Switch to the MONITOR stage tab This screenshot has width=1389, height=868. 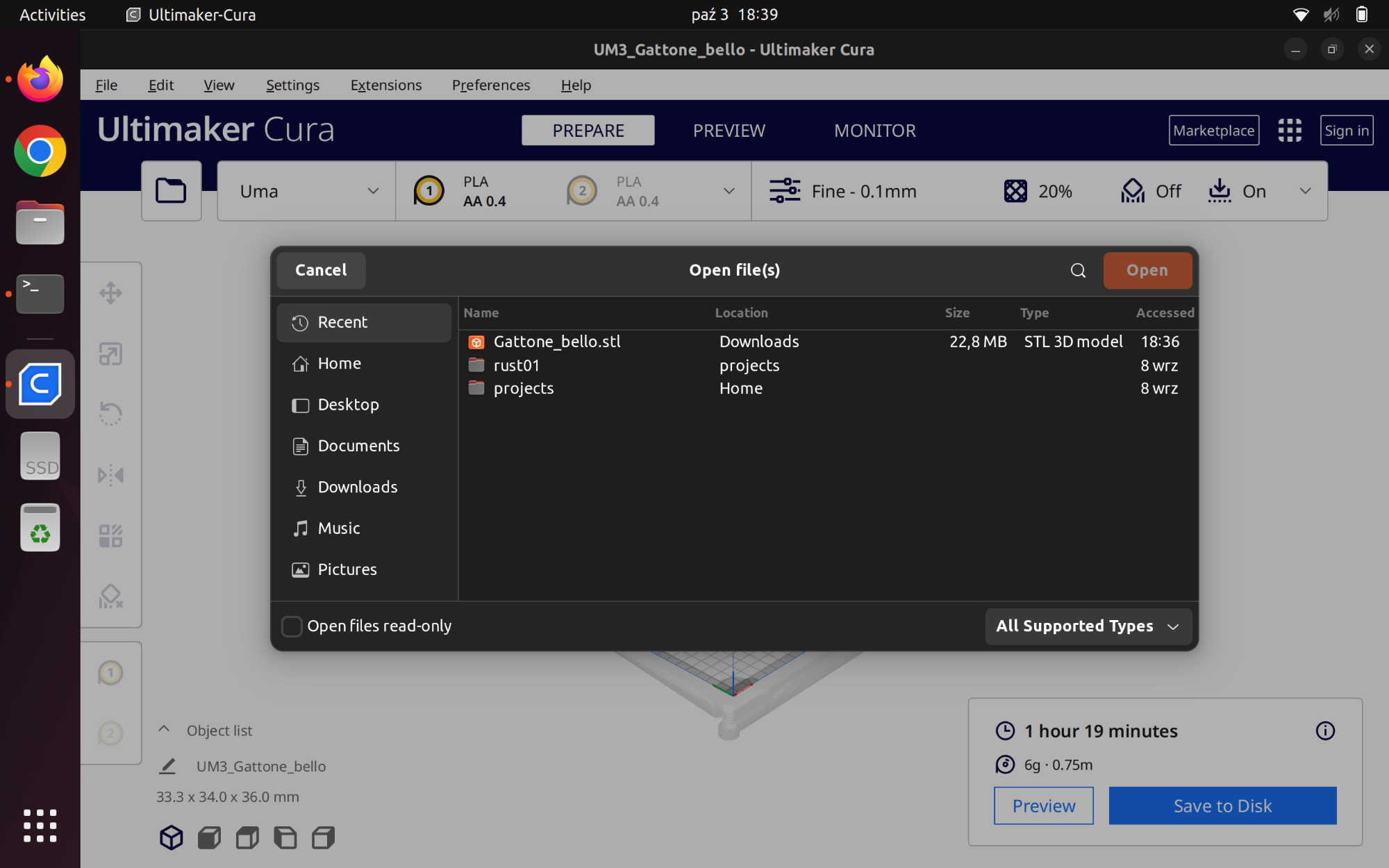875,131
